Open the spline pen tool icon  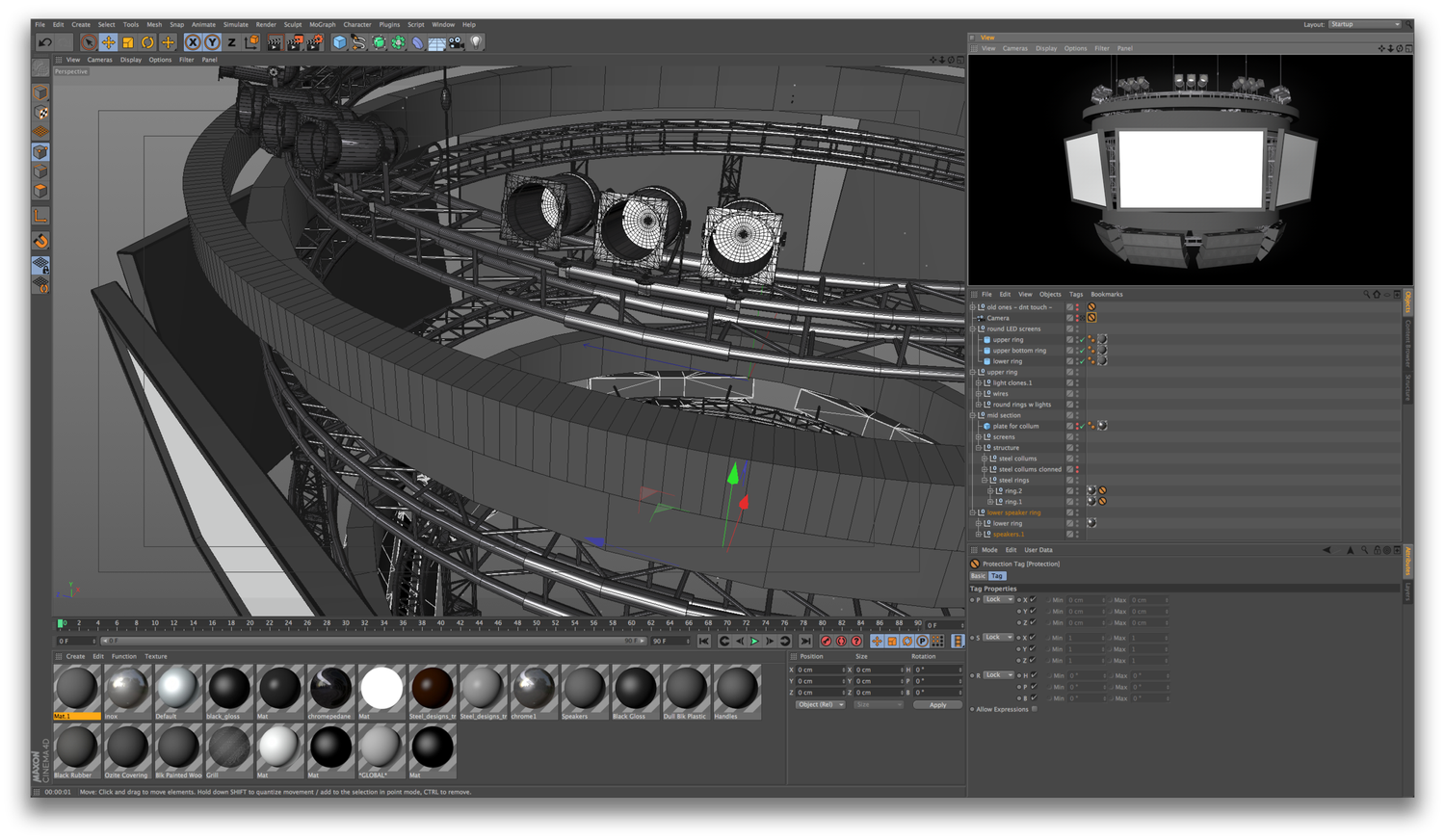coord(358,42)
